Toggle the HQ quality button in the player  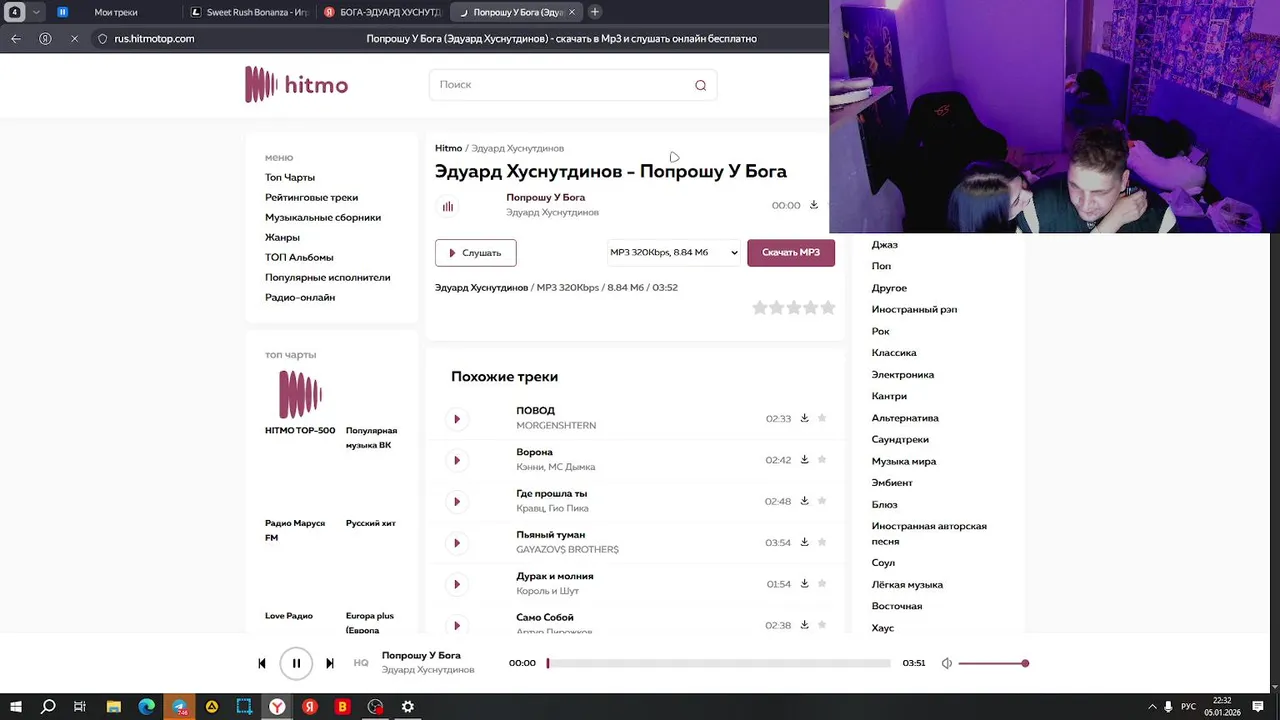pyautogui.click(x=361, y=663)
